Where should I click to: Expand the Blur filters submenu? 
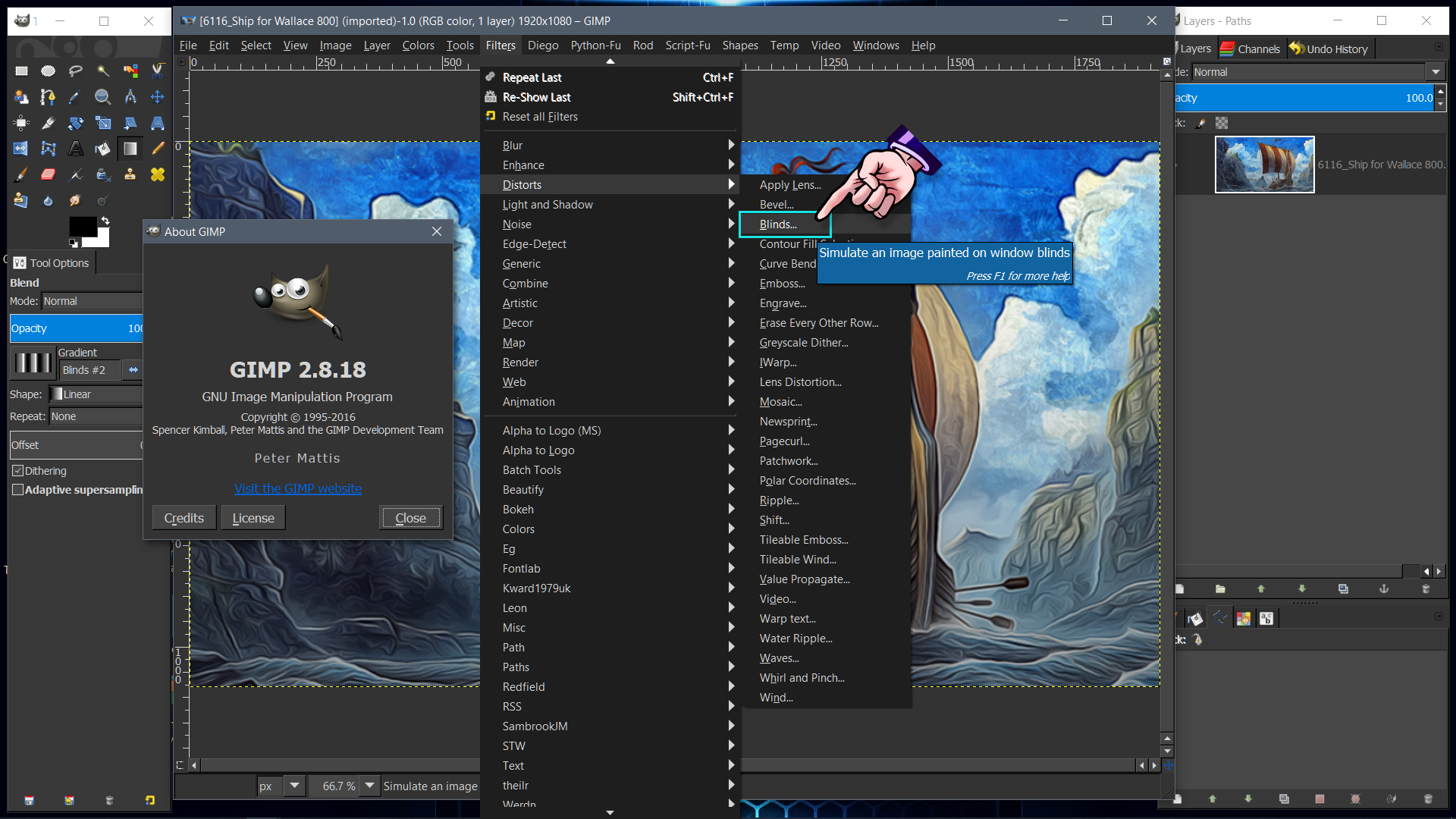[610, 145]
